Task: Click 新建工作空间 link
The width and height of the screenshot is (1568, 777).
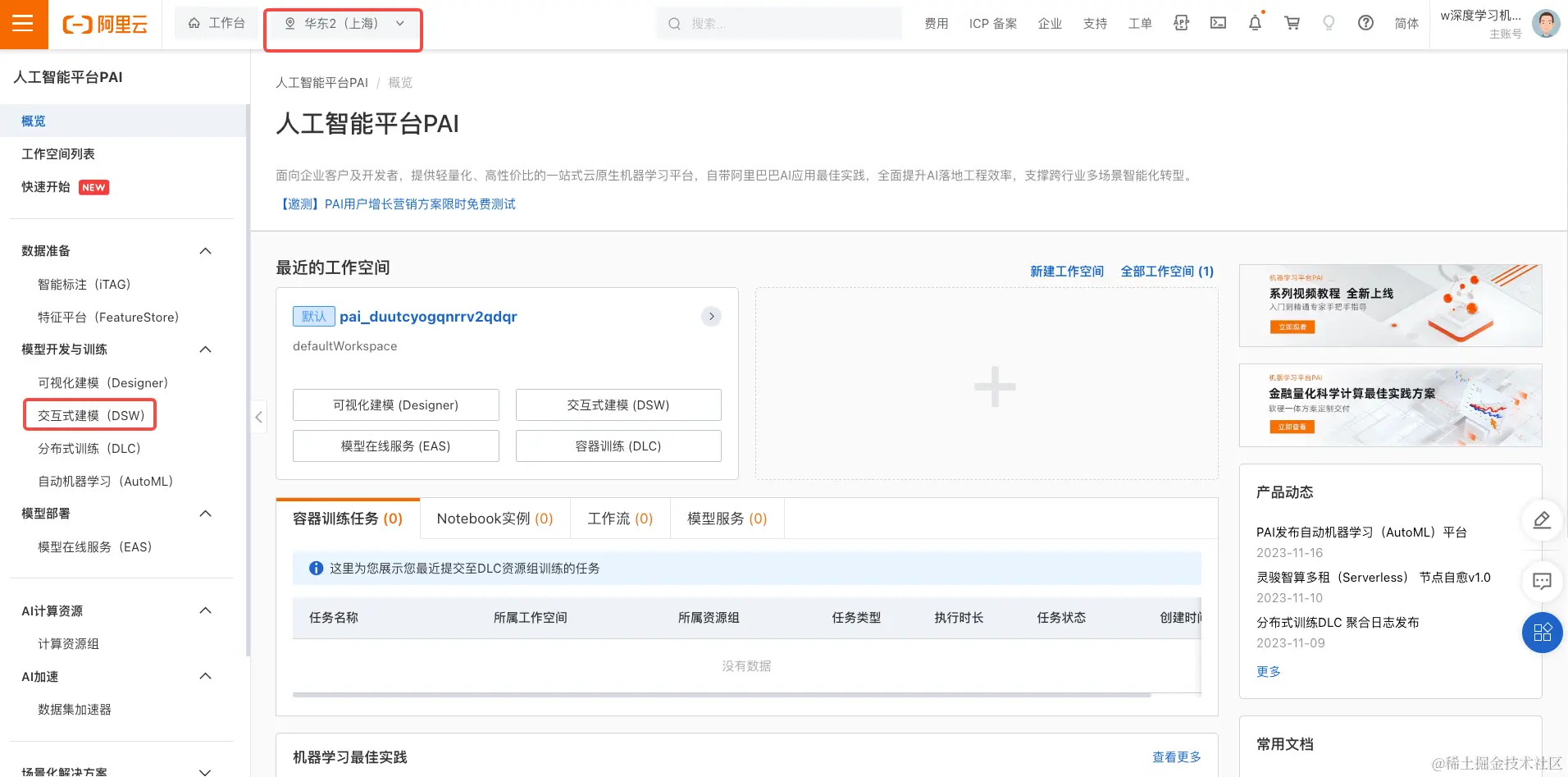Action: pos(1067,271)
